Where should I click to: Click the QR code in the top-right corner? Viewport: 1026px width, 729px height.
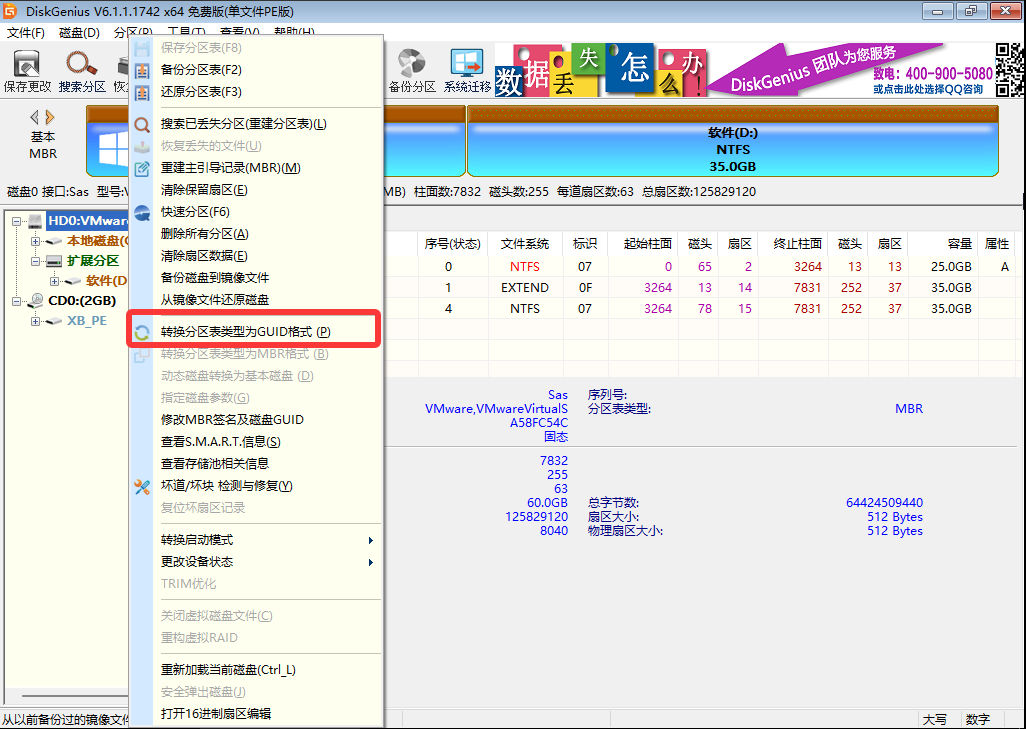pos(1008,71)
